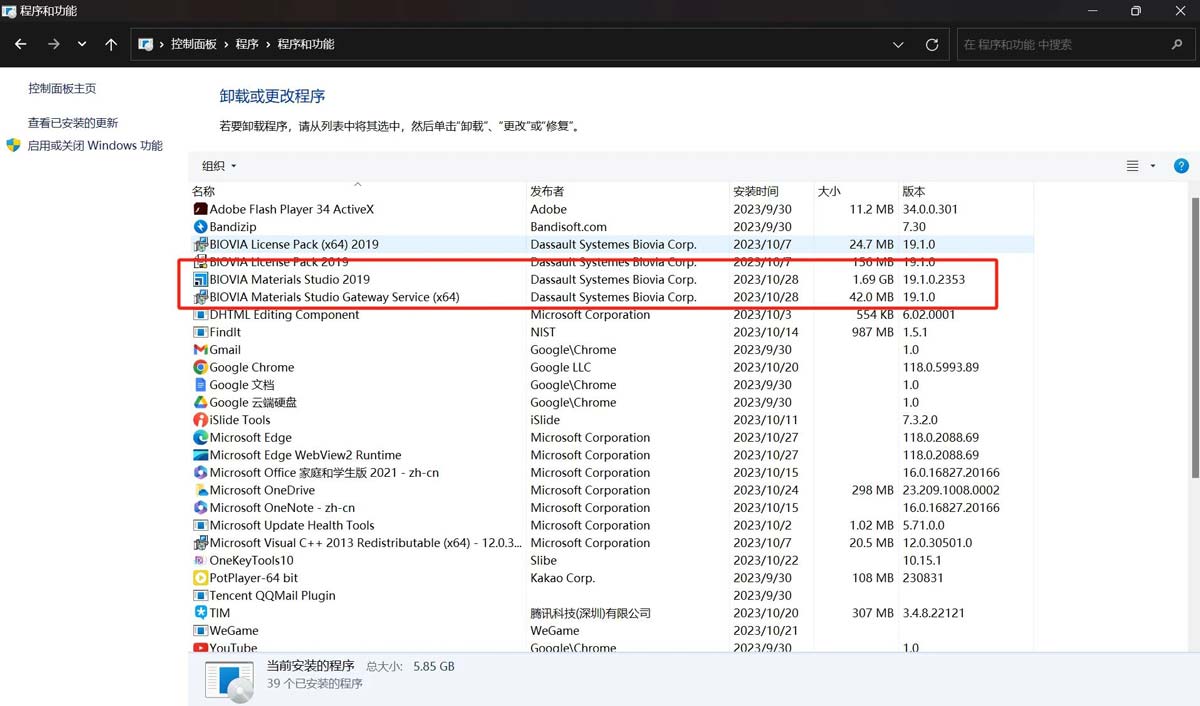Click the vertical scrollbar of program list
This screenshot has width=1200, height=706.
1194,340
